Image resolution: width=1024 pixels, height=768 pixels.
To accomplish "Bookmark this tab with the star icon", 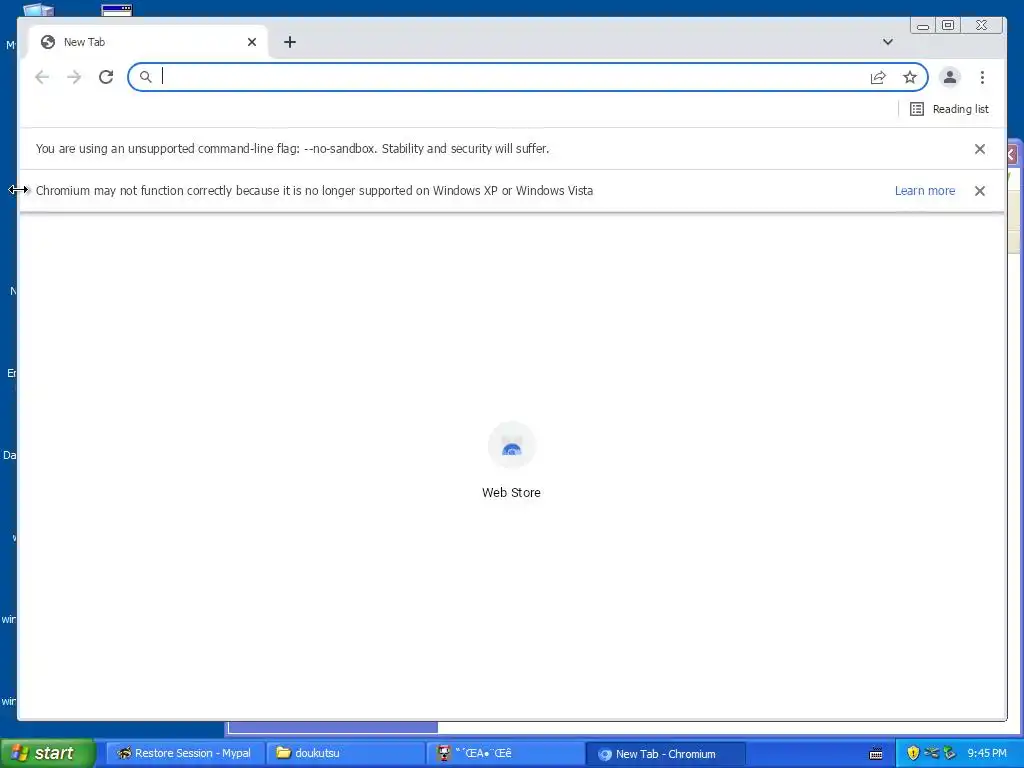I will click(910, 77).
